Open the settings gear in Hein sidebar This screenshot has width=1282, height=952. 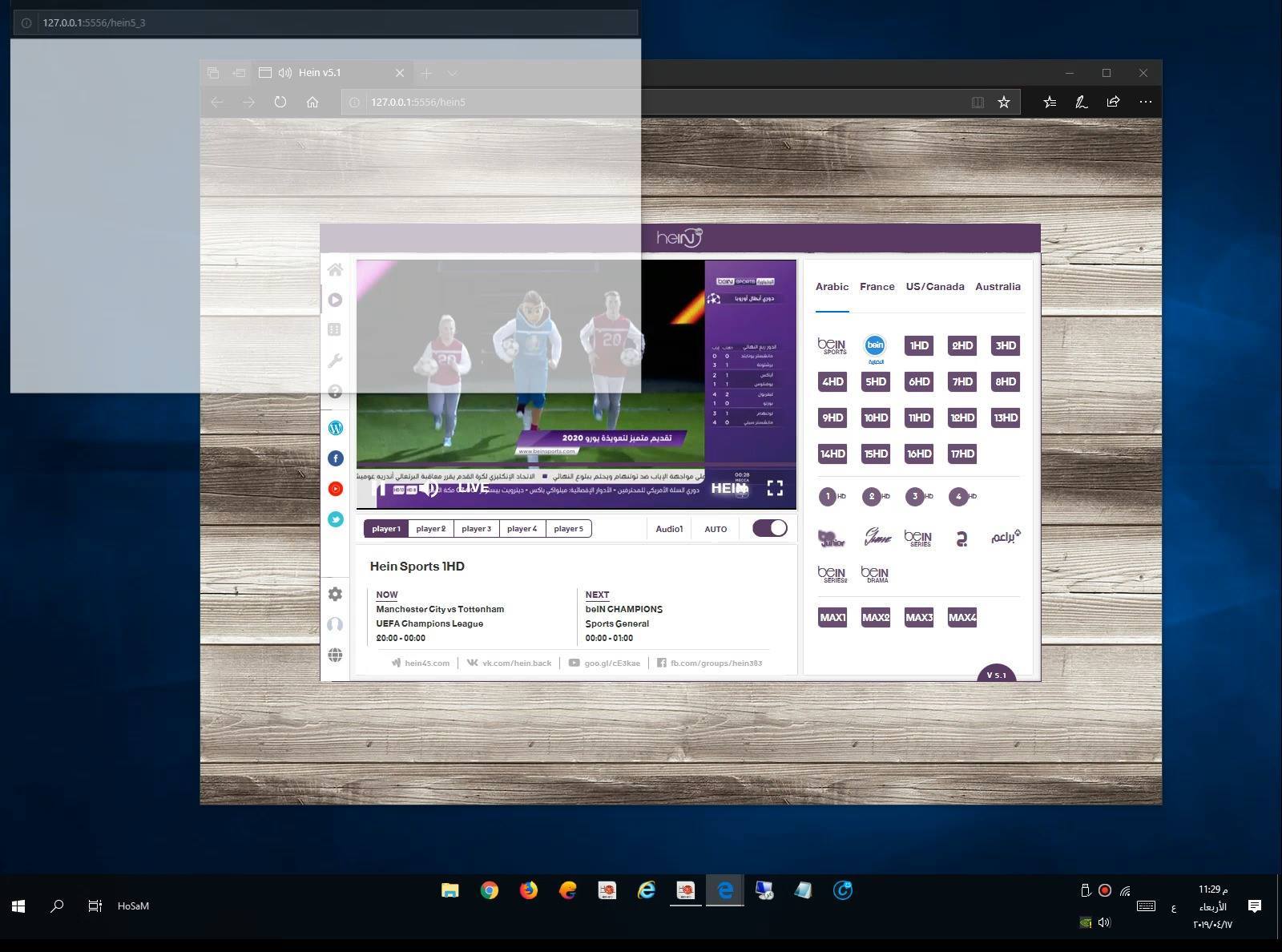(335, 594)
